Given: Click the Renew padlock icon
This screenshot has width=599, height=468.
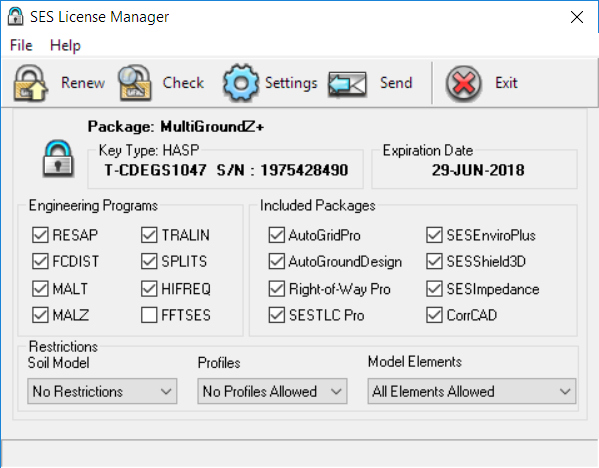Looking at the screenshot, I should coord(31,83).
